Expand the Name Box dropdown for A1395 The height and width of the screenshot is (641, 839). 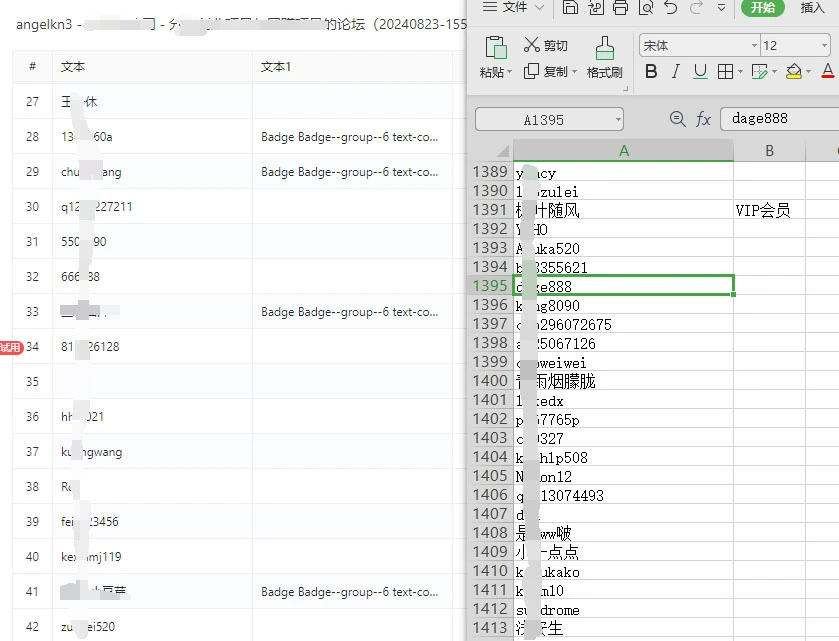(x=618, y=120)
